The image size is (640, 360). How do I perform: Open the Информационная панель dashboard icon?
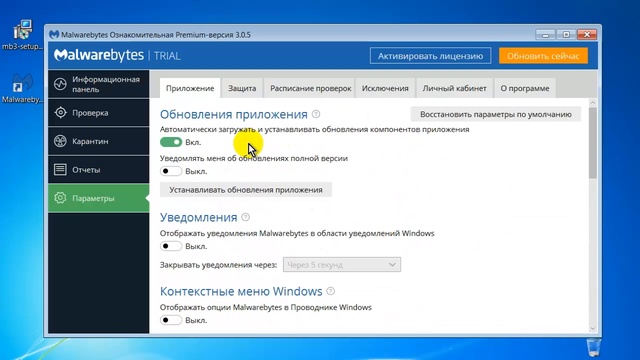[60, 84]
